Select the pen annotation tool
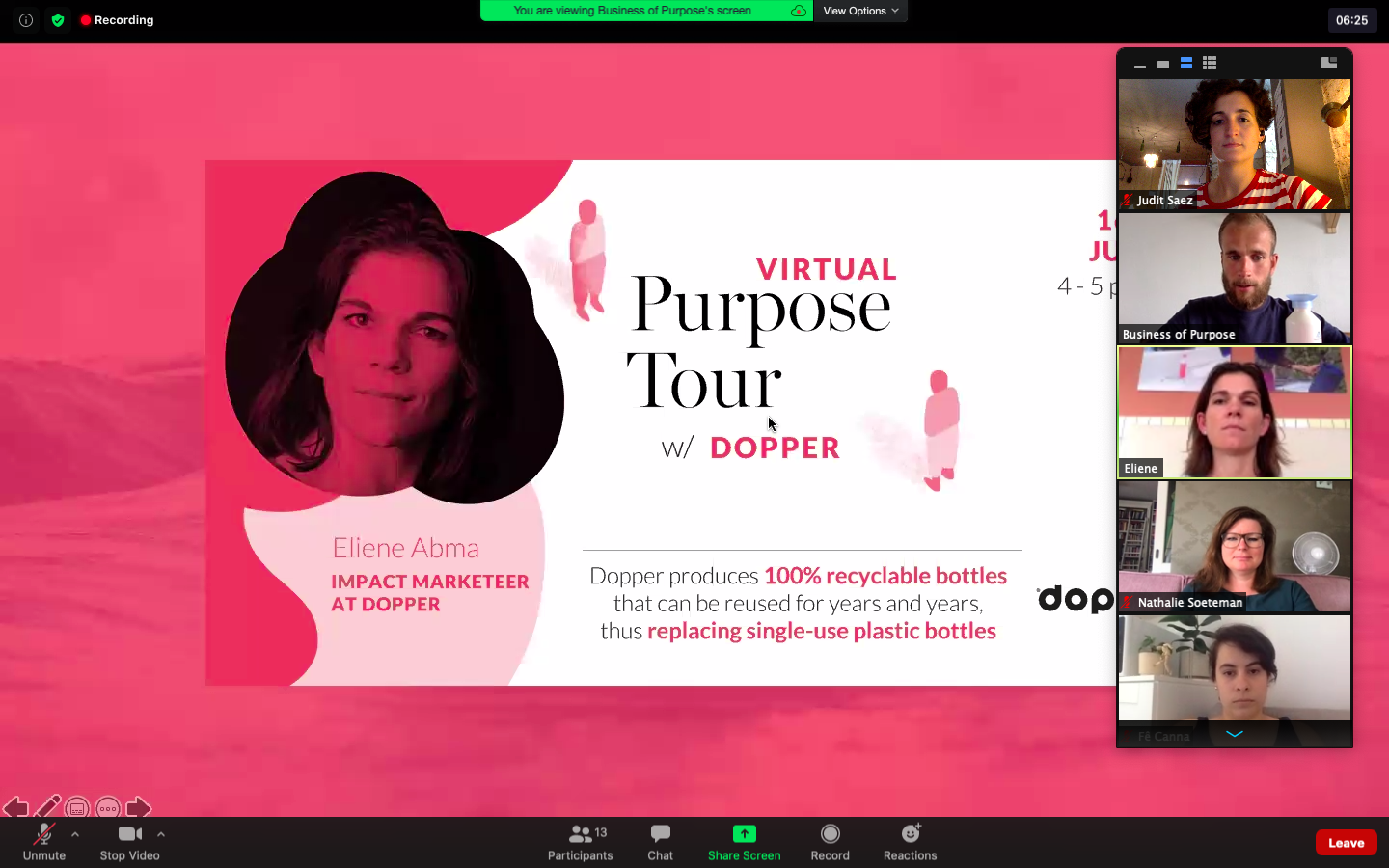 (x=46, y=807)
